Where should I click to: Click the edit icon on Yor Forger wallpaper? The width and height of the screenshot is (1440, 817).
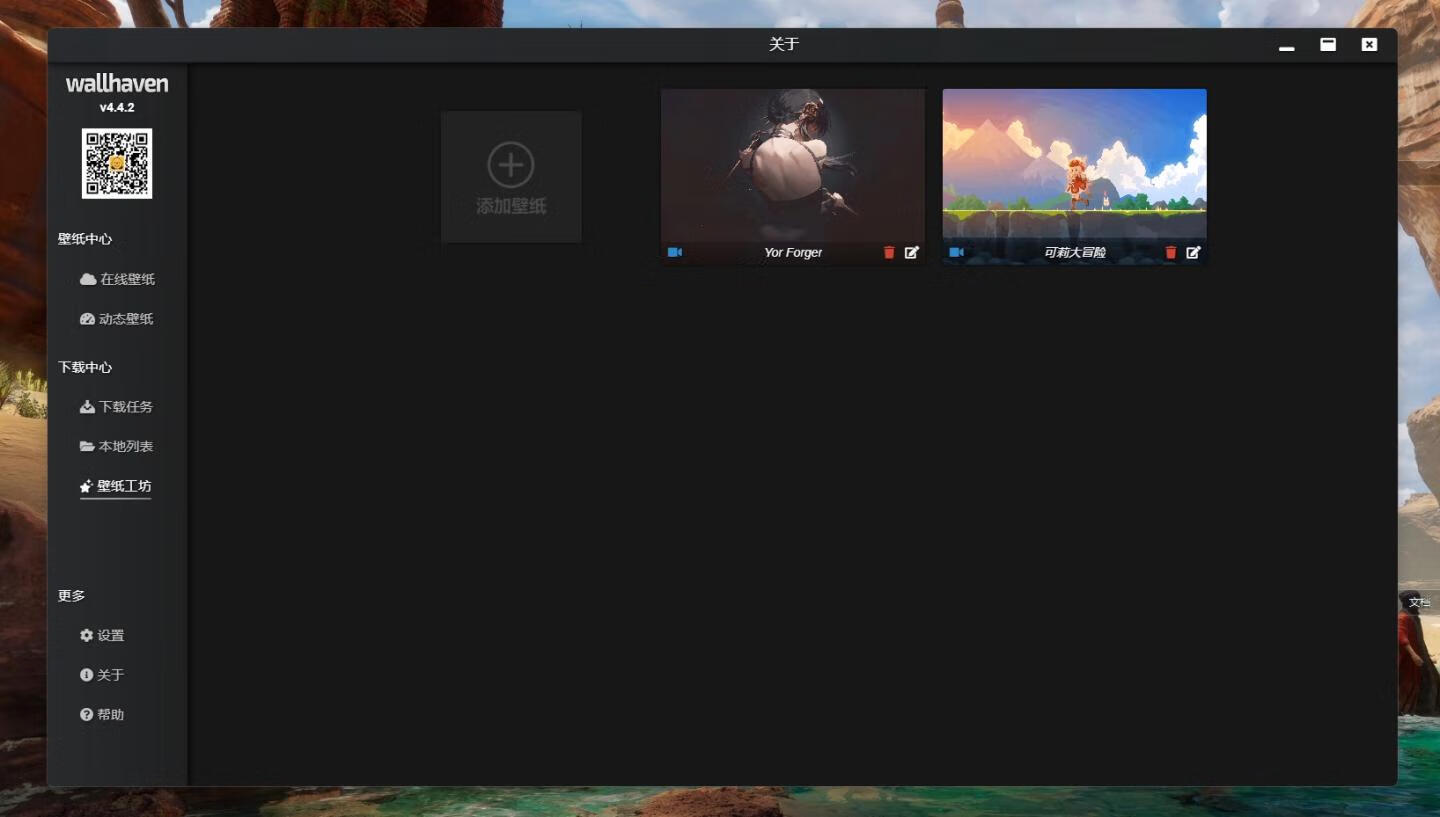(x=911, y=253)
